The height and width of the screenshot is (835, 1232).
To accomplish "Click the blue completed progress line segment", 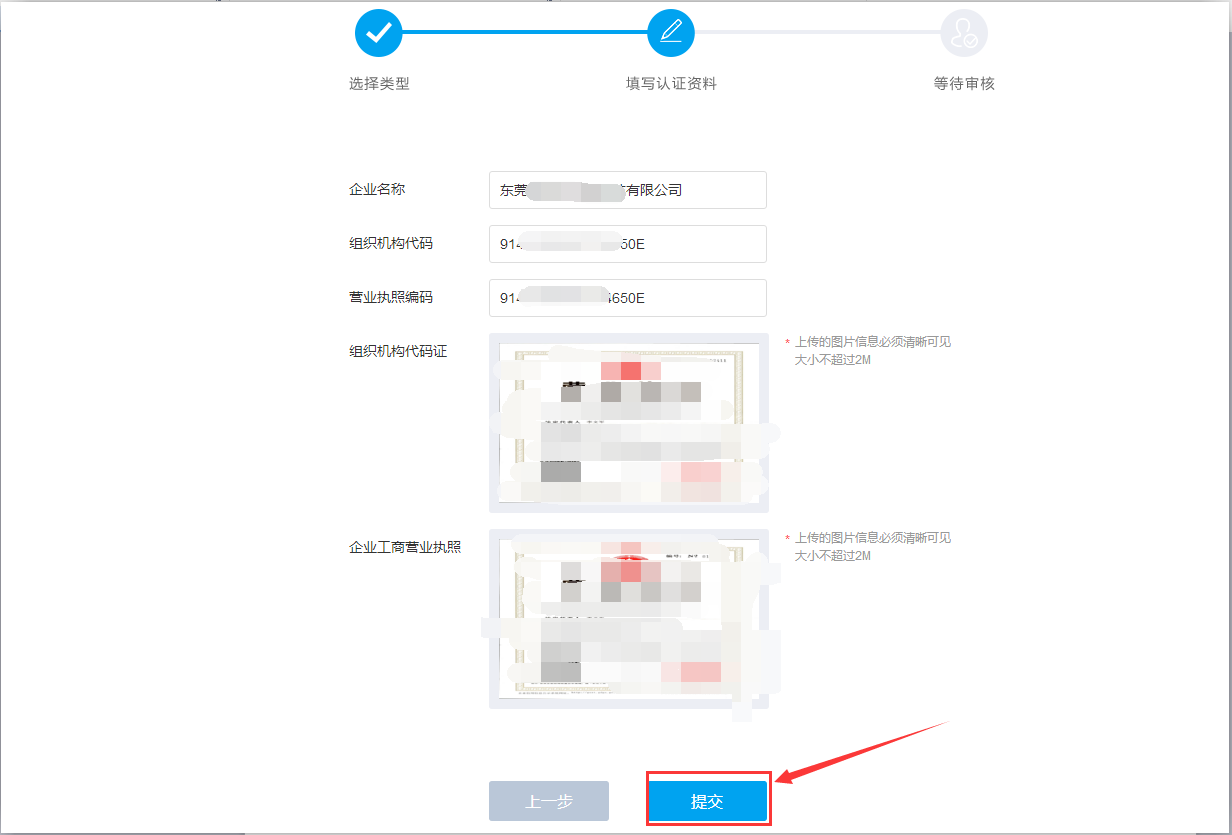I will pyautogui.click(x=524, y=33).
